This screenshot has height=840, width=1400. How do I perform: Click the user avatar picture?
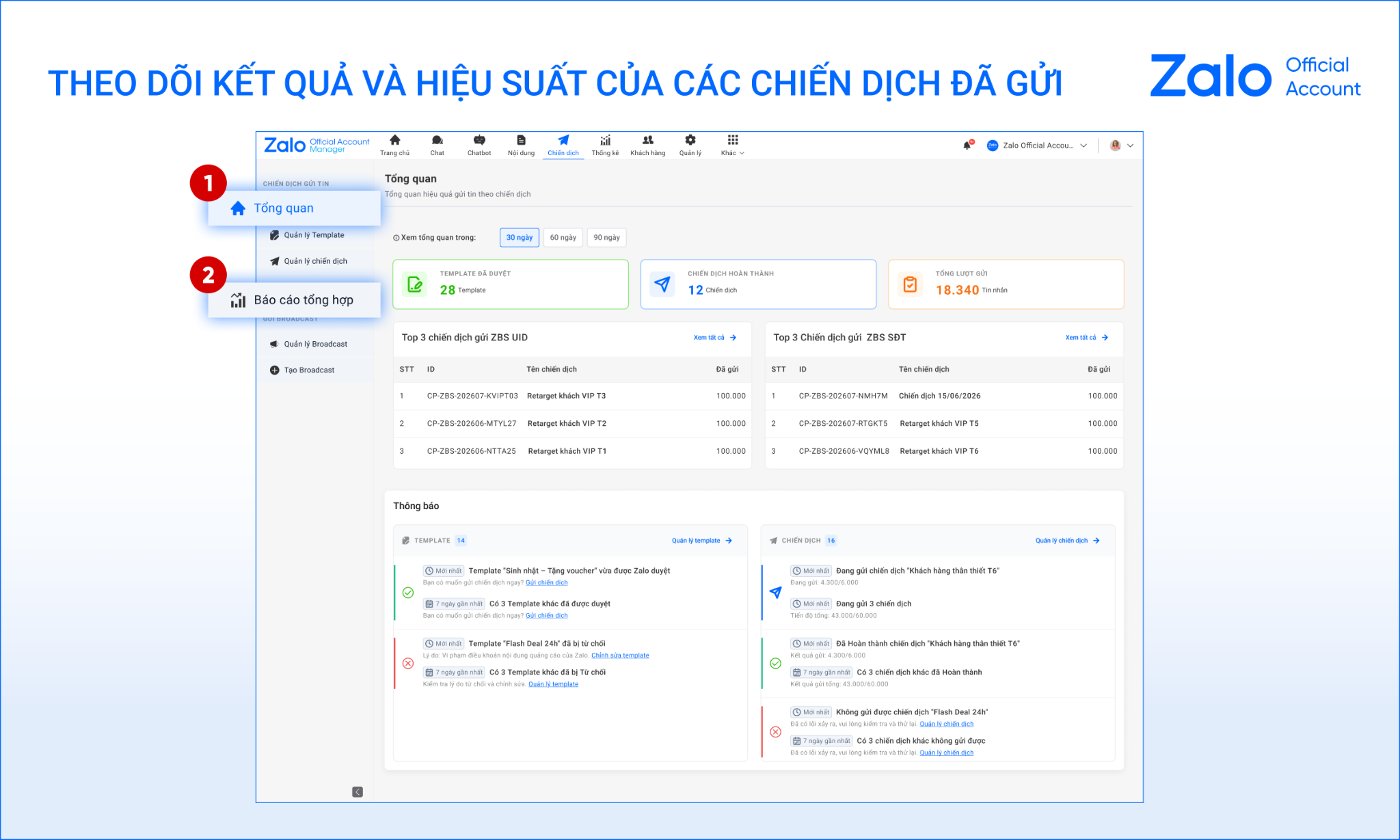click(1116, 146)
